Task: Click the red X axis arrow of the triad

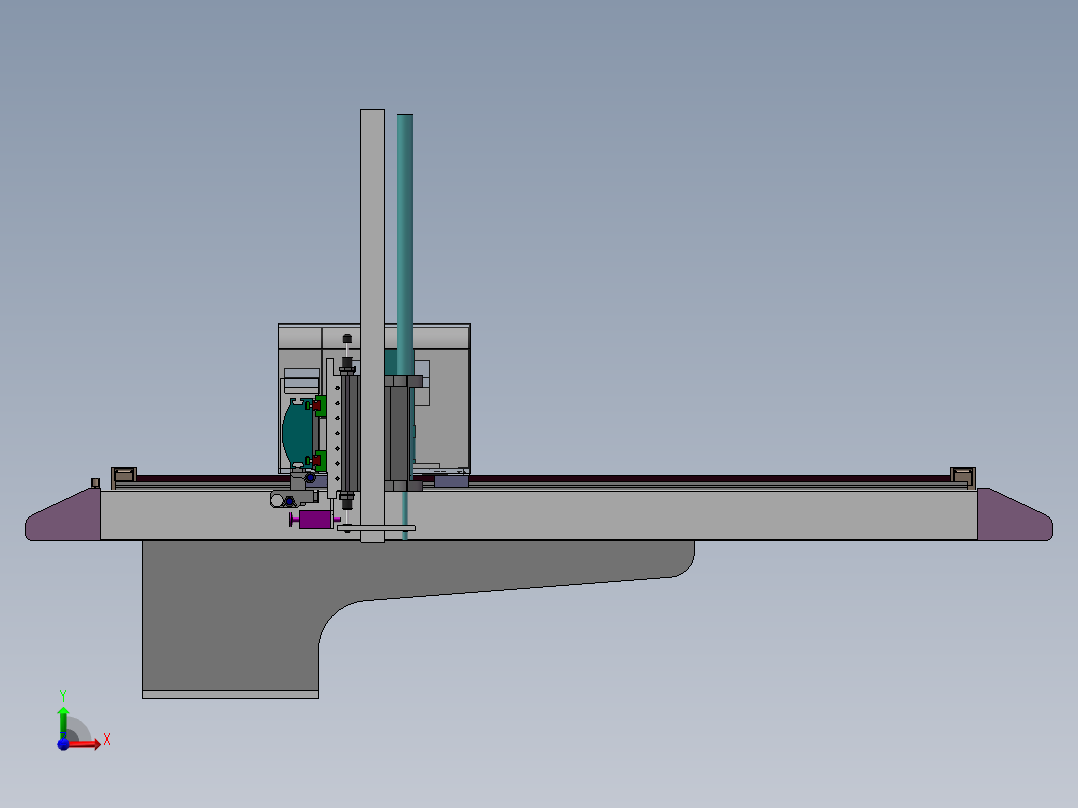Action: tap(85, 744)
